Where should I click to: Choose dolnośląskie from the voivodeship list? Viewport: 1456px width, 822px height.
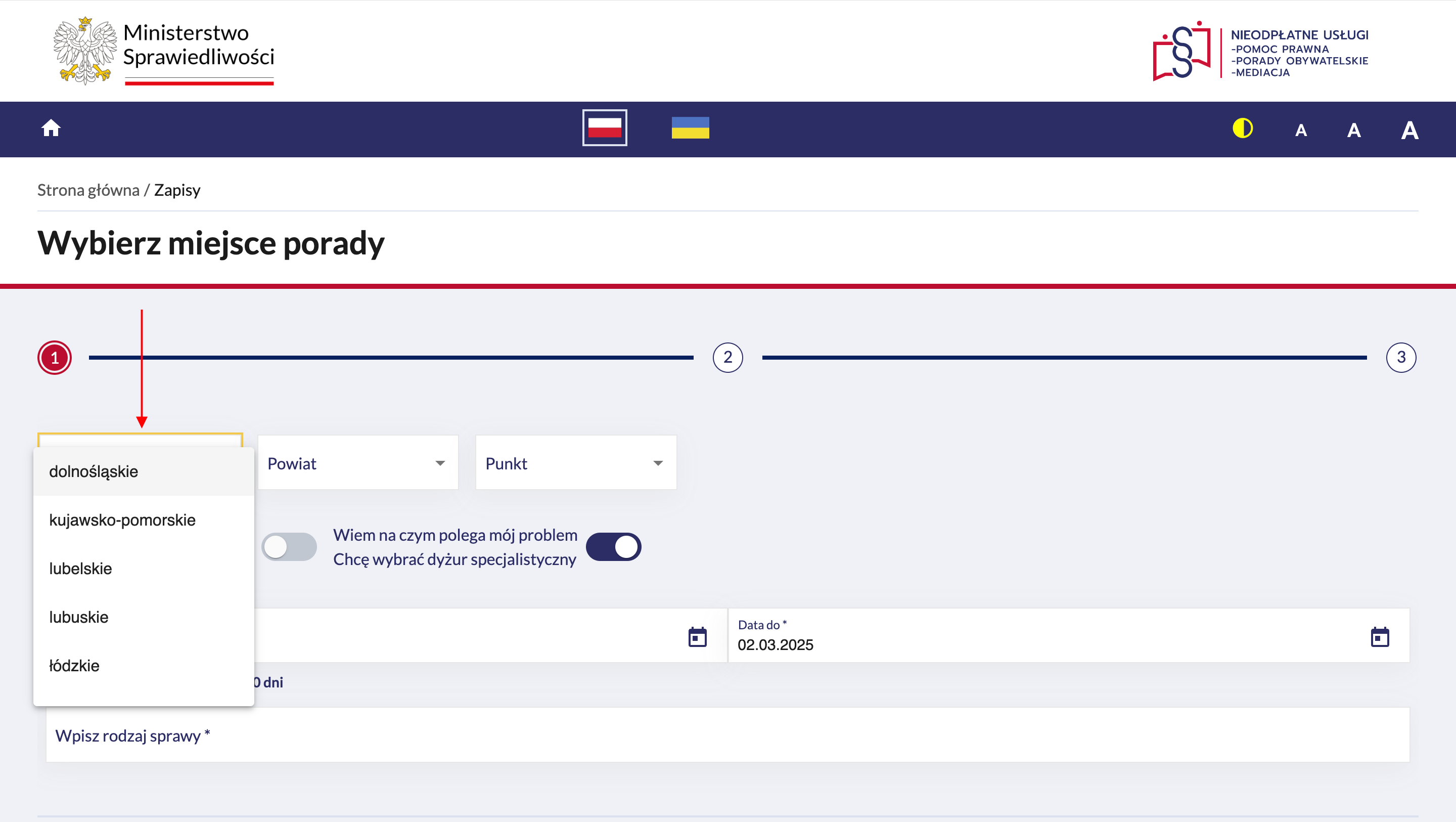click(x=93, y=471)
